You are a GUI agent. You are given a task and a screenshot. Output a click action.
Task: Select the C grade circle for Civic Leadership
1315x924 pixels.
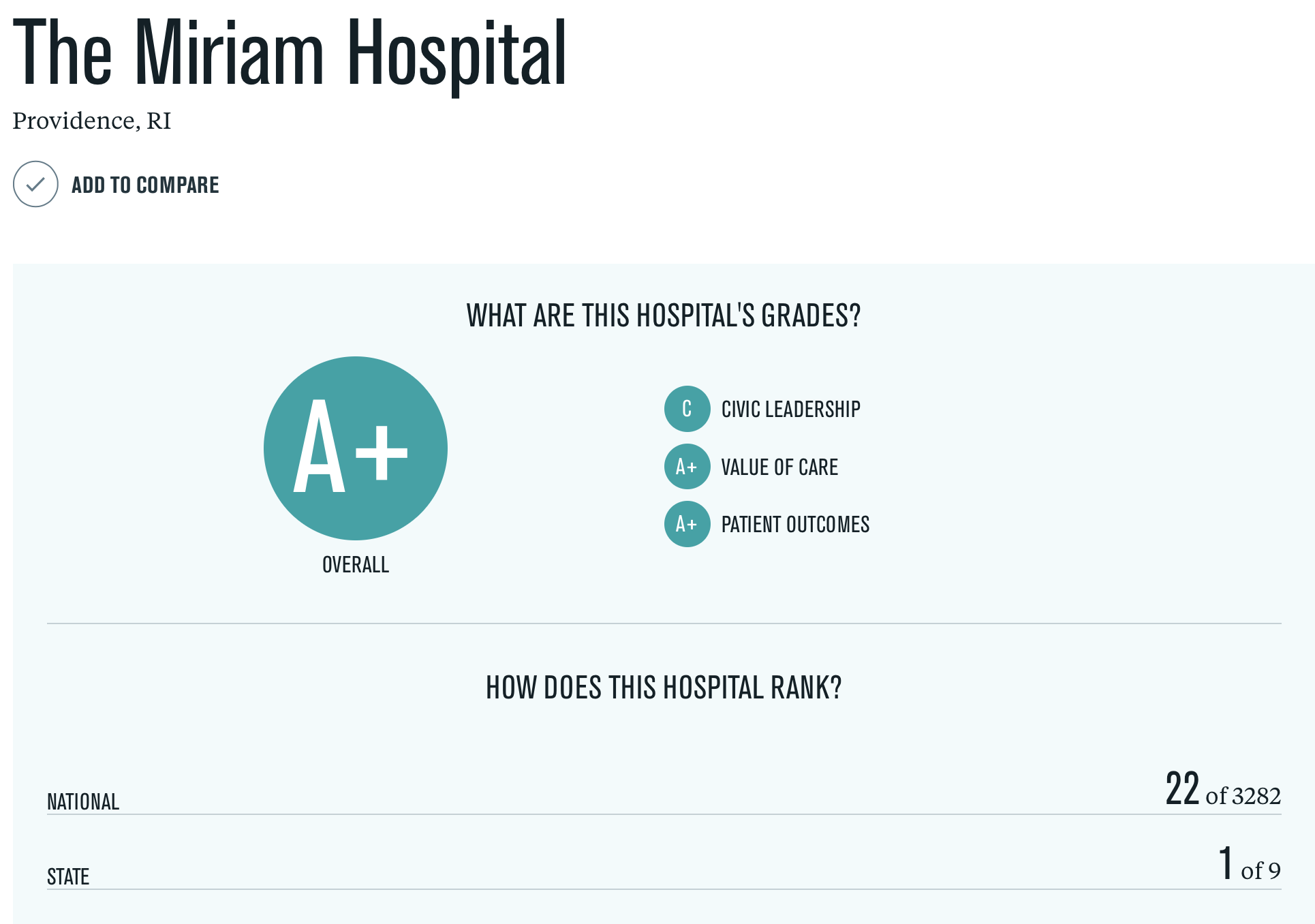point(687,409)
